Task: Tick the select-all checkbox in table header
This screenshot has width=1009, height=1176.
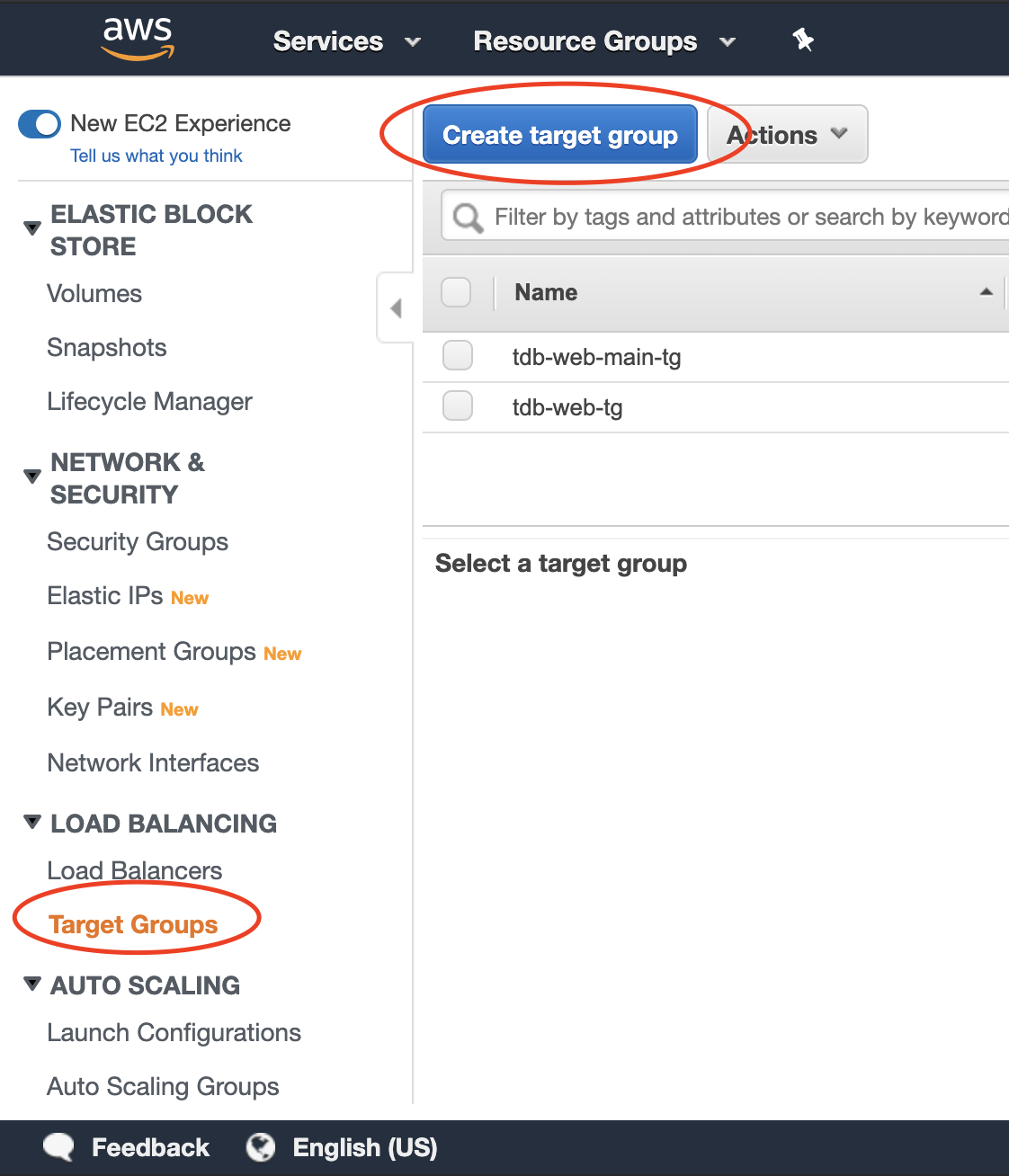Action: click(457, 292)
